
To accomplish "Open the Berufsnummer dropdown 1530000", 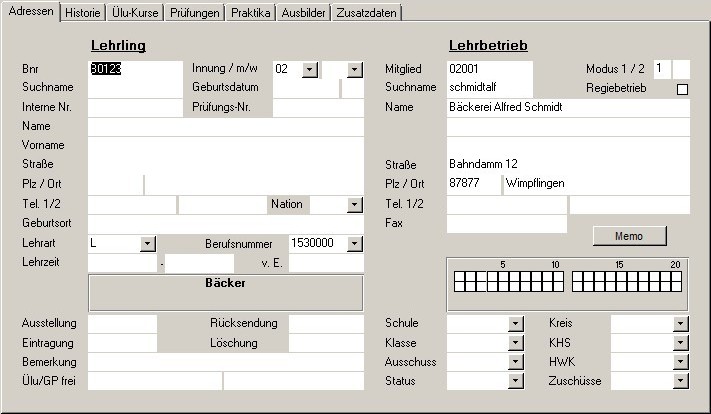I will click(354, 243).
